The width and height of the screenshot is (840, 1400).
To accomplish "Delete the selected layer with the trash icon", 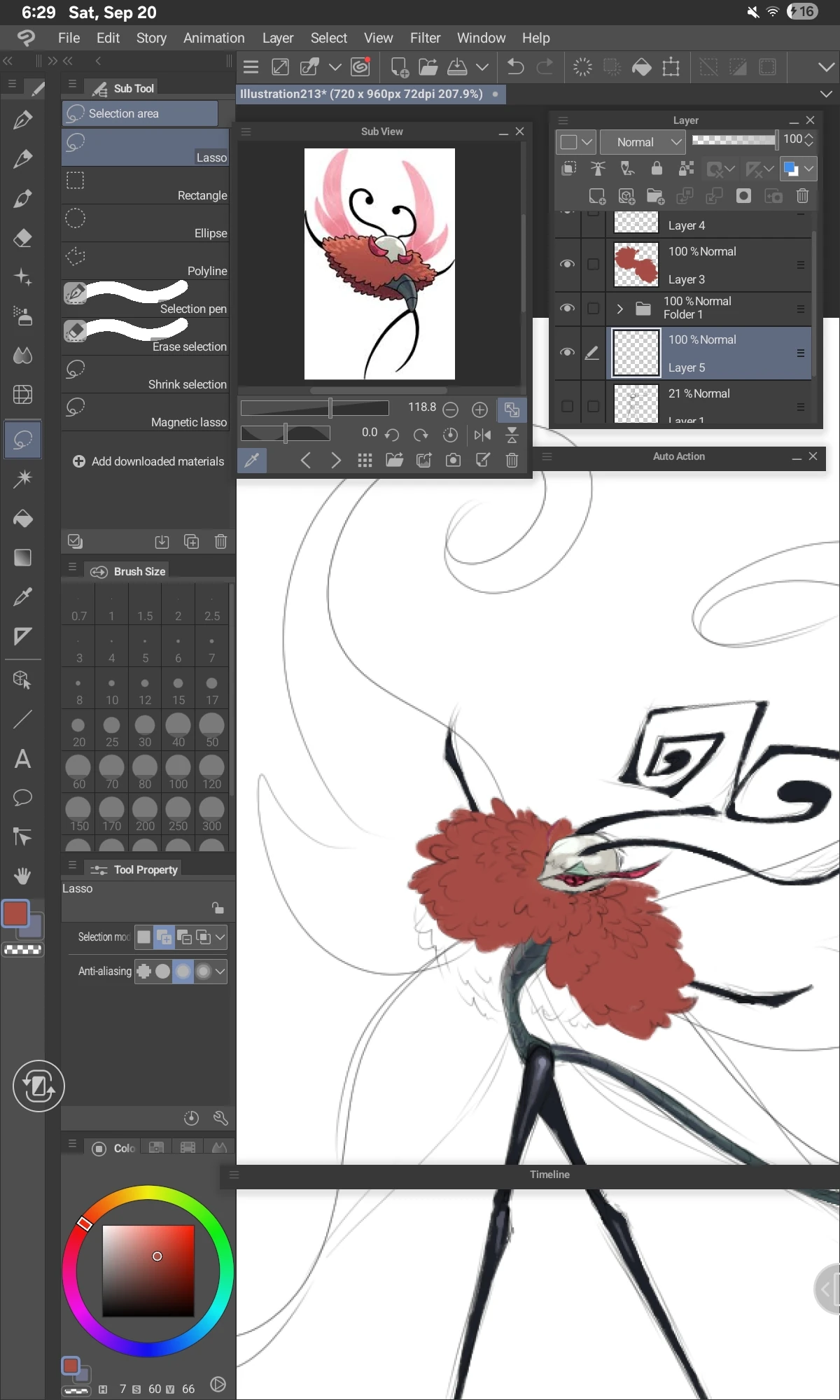I will pyautogui.click(x=802, y=196).
